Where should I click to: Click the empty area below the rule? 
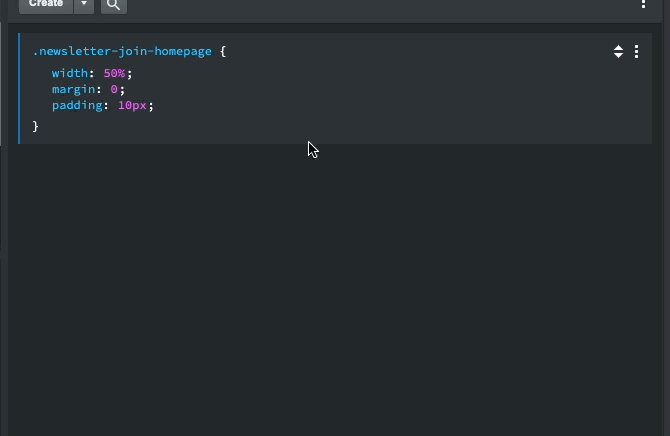(335, 290)
